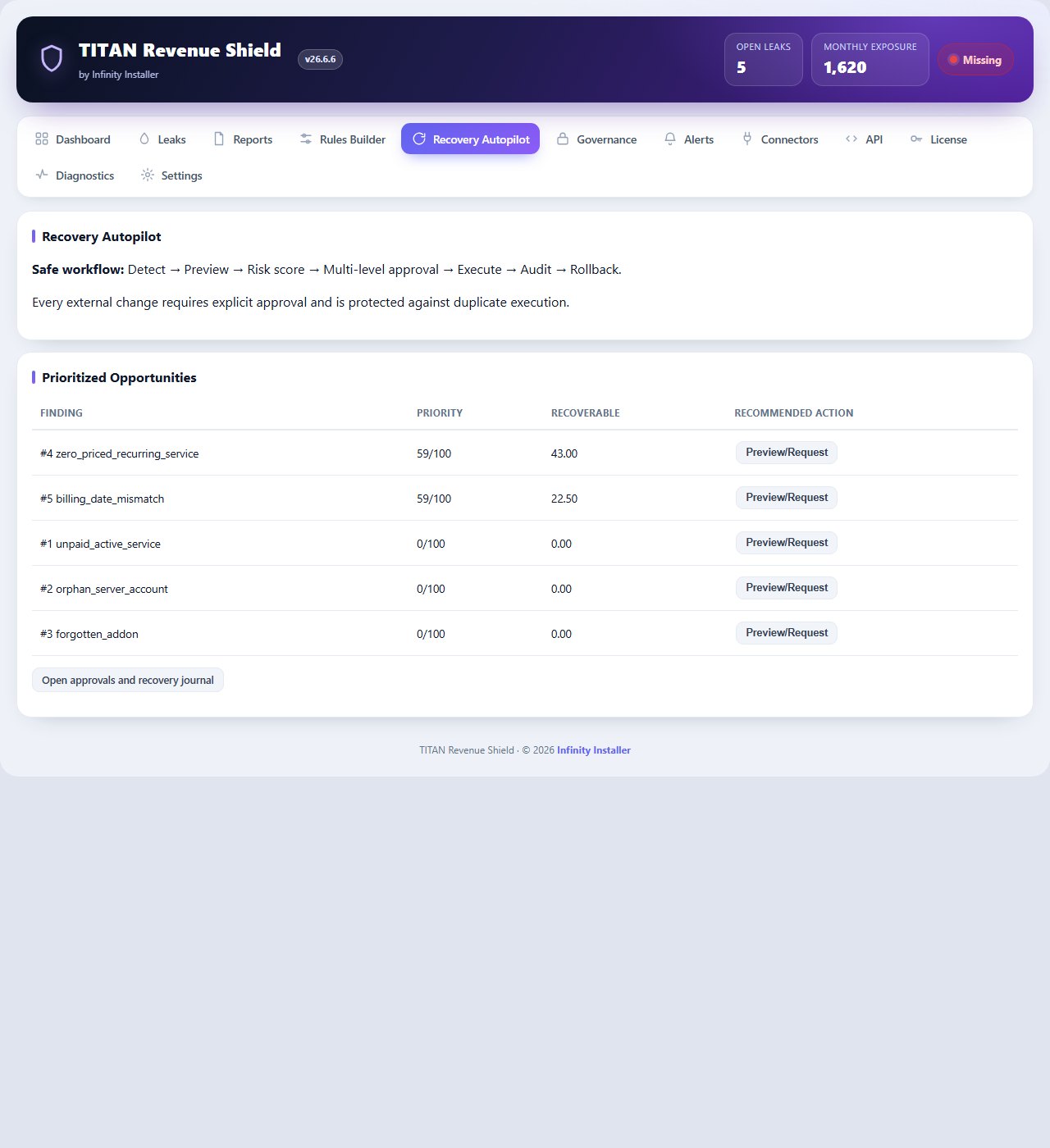This screenshot has width=1050, height=1148.
Task: Open the License tab
Action: [x=939, y=139]
